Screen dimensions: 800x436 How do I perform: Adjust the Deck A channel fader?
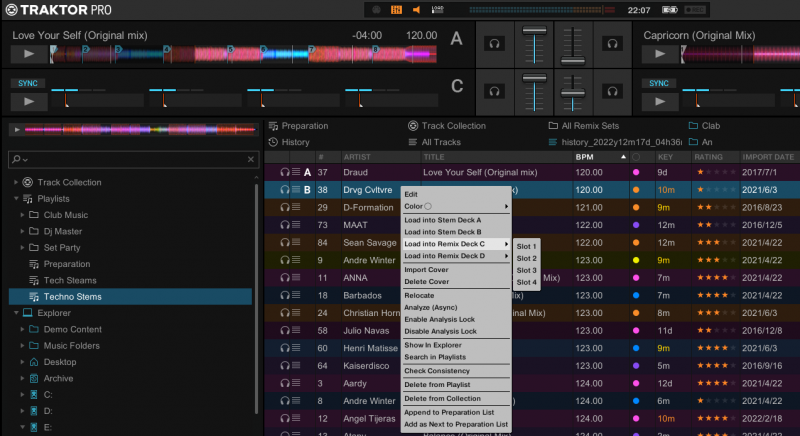coord(534,32)
